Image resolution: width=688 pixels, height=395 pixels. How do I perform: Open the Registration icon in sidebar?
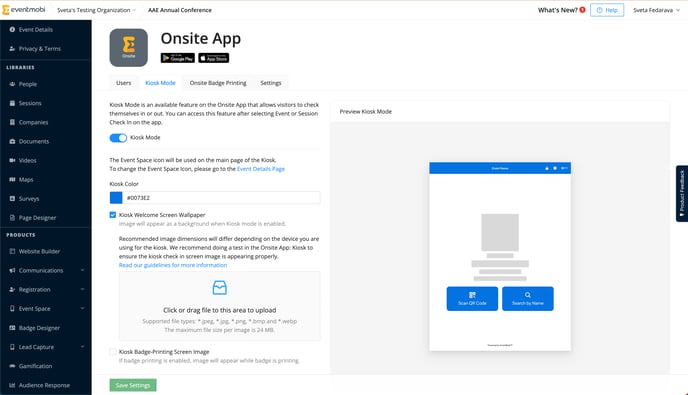12,289
